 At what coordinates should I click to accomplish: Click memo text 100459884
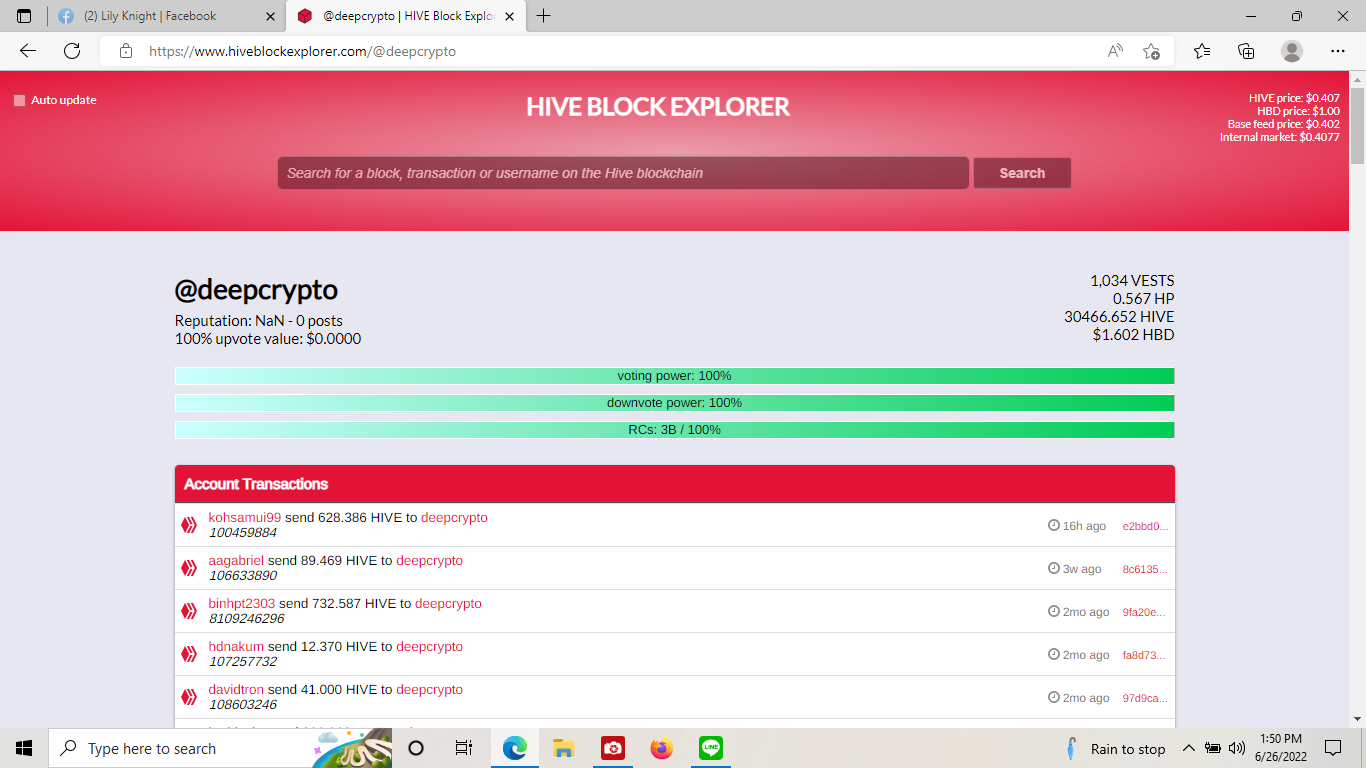(x=243, y=533)
